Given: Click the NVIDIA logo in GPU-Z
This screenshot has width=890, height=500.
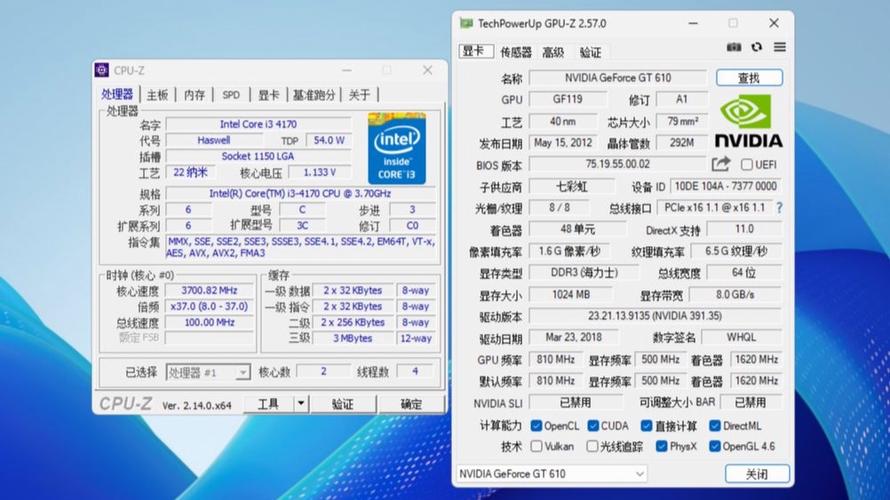Looking at the screenshot, I should click(x=748, y=121).
